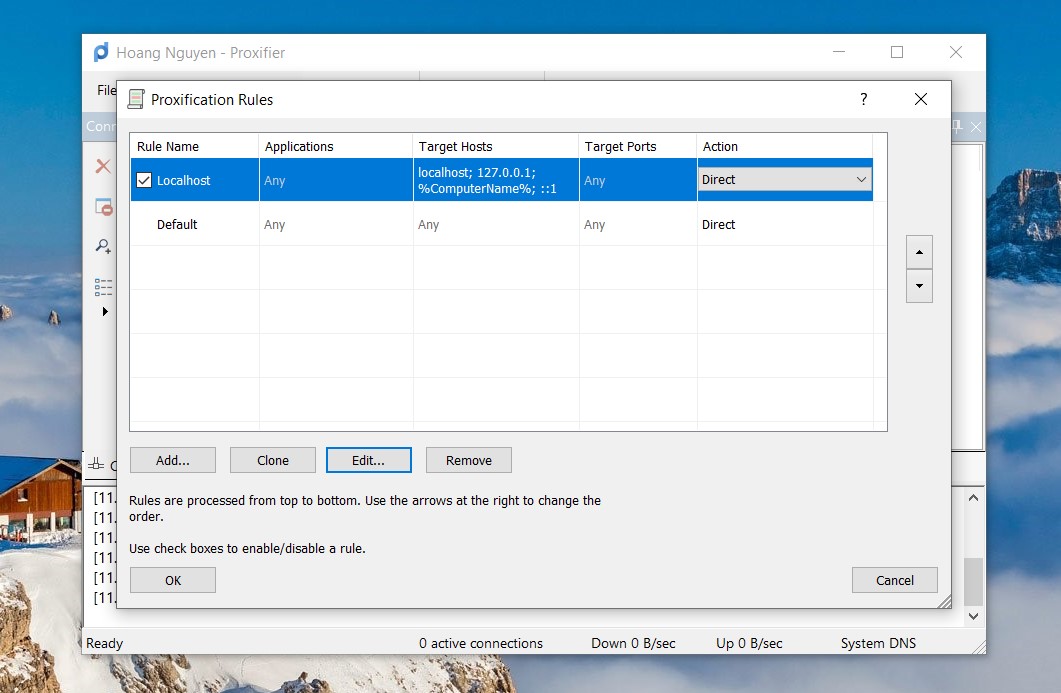Open the File menu

[x=106, y=90]
